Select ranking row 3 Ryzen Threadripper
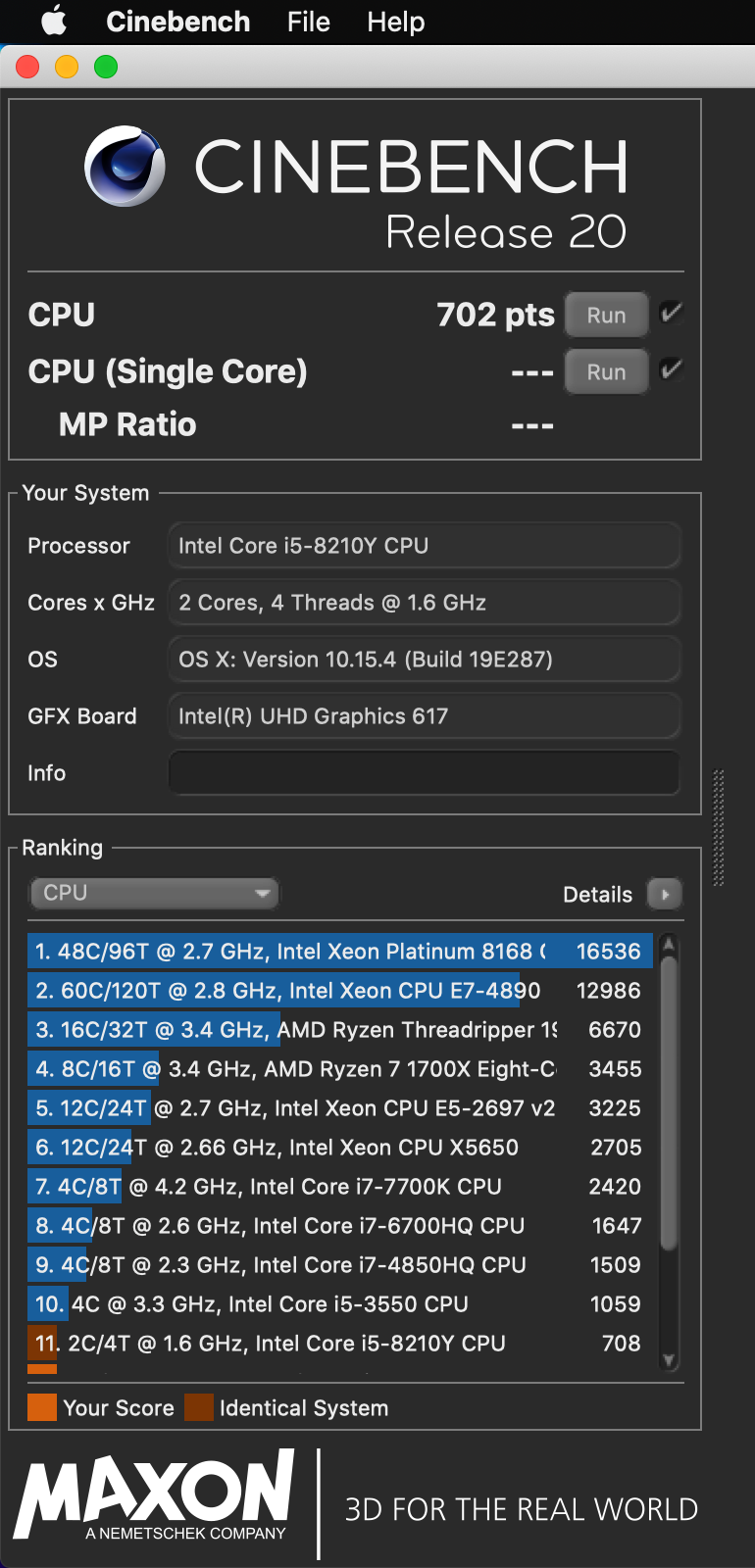The width and height of the screenshot is (755, 1568). 339,1030
